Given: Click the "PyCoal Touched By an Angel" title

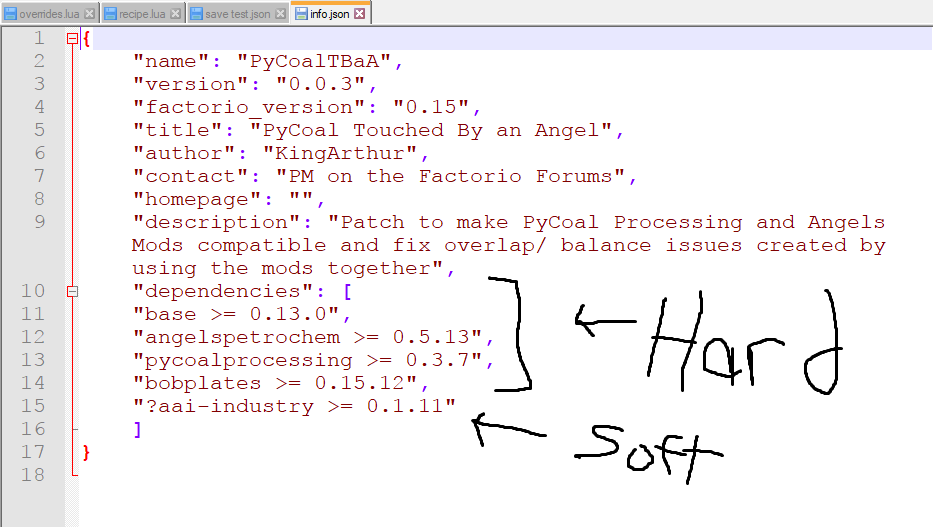Looking at the screenshot, I should click(x=431, y=130).
